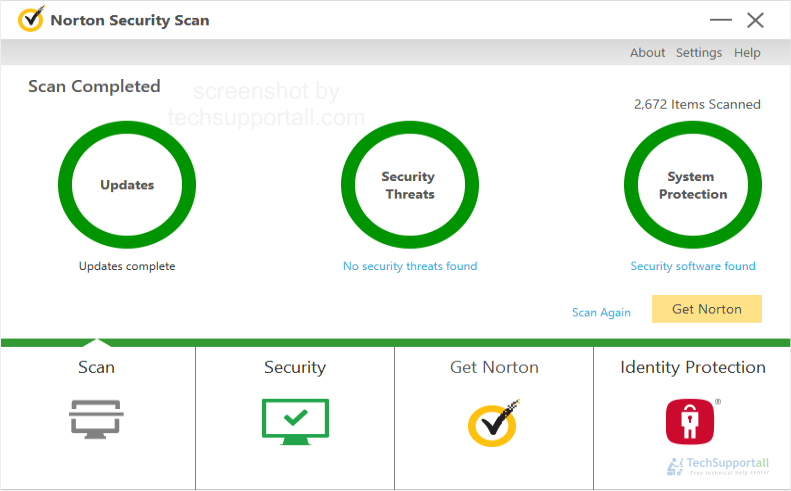Viewport: 791px width, 491px height.
Task: Open No security threats found link
Action: 410,266
